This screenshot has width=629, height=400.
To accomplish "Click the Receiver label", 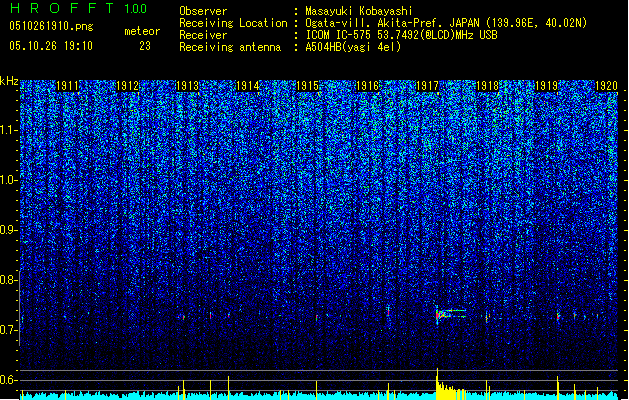I will (203, 35).
